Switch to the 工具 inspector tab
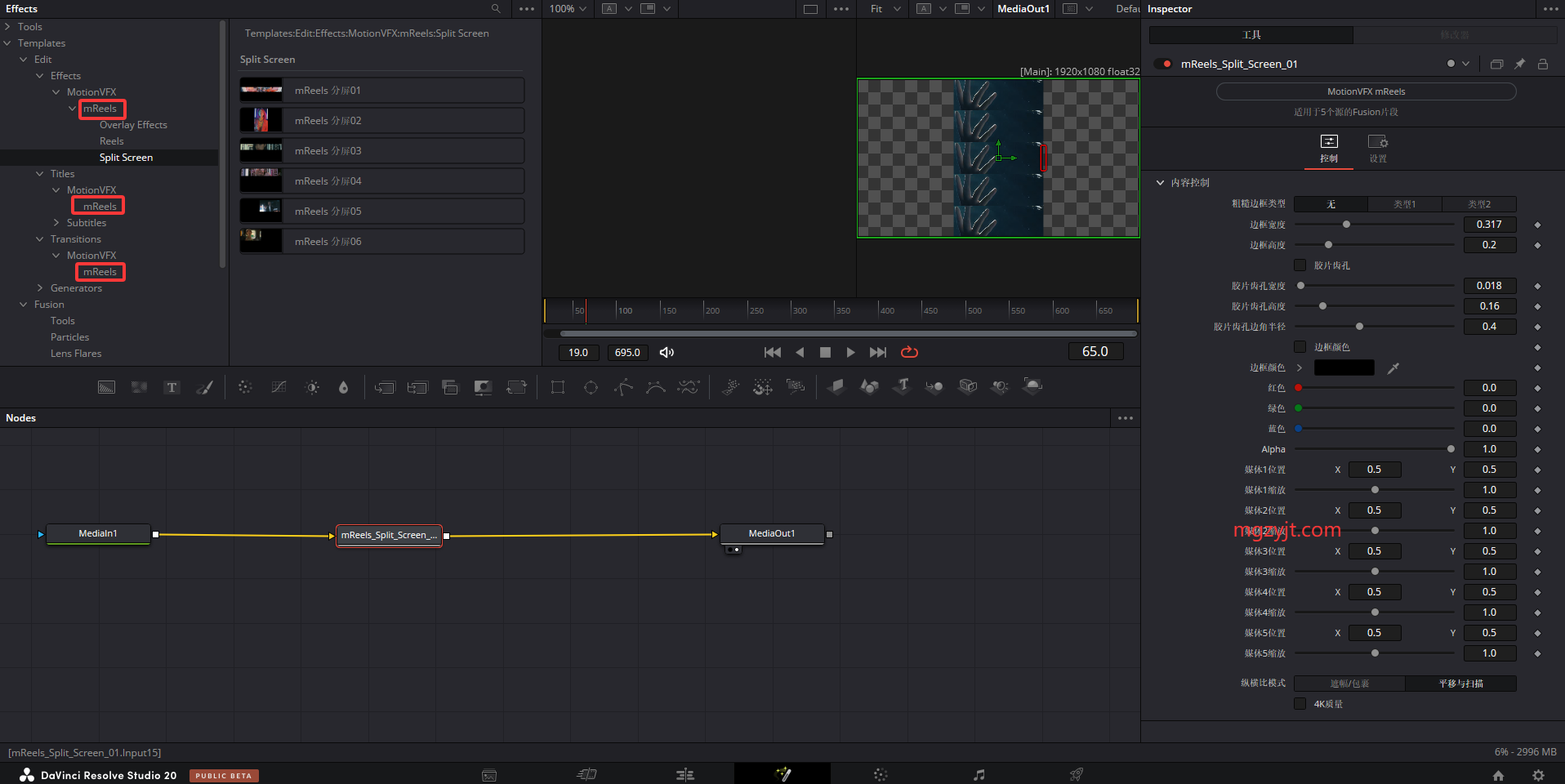Image resolution: width=1565 pixels, height=784 pixels. 1251,35
